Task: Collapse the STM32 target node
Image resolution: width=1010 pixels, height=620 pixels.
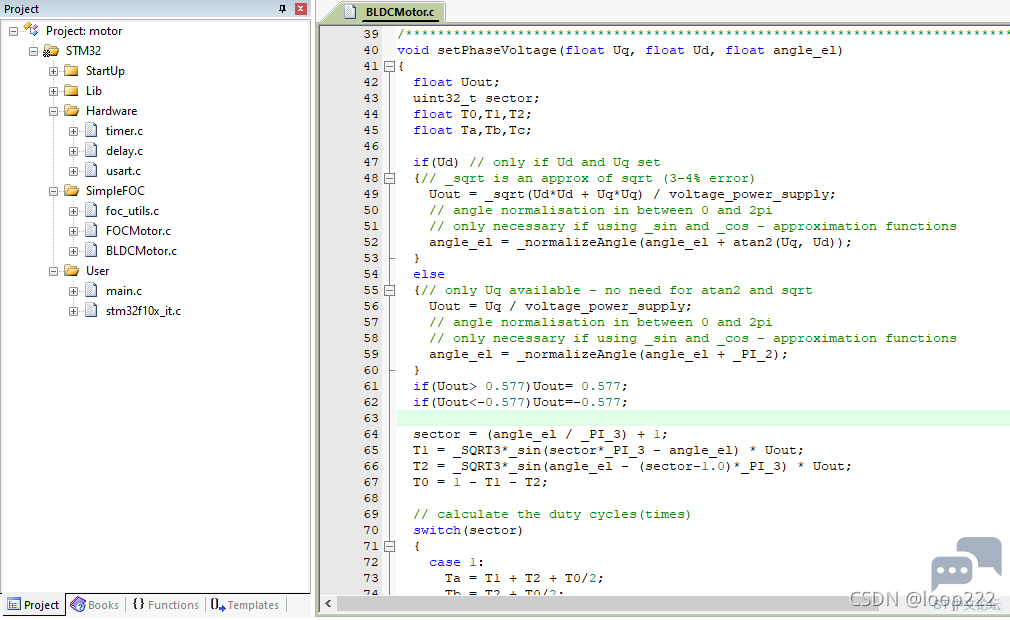Action: (x=33, y=51)
